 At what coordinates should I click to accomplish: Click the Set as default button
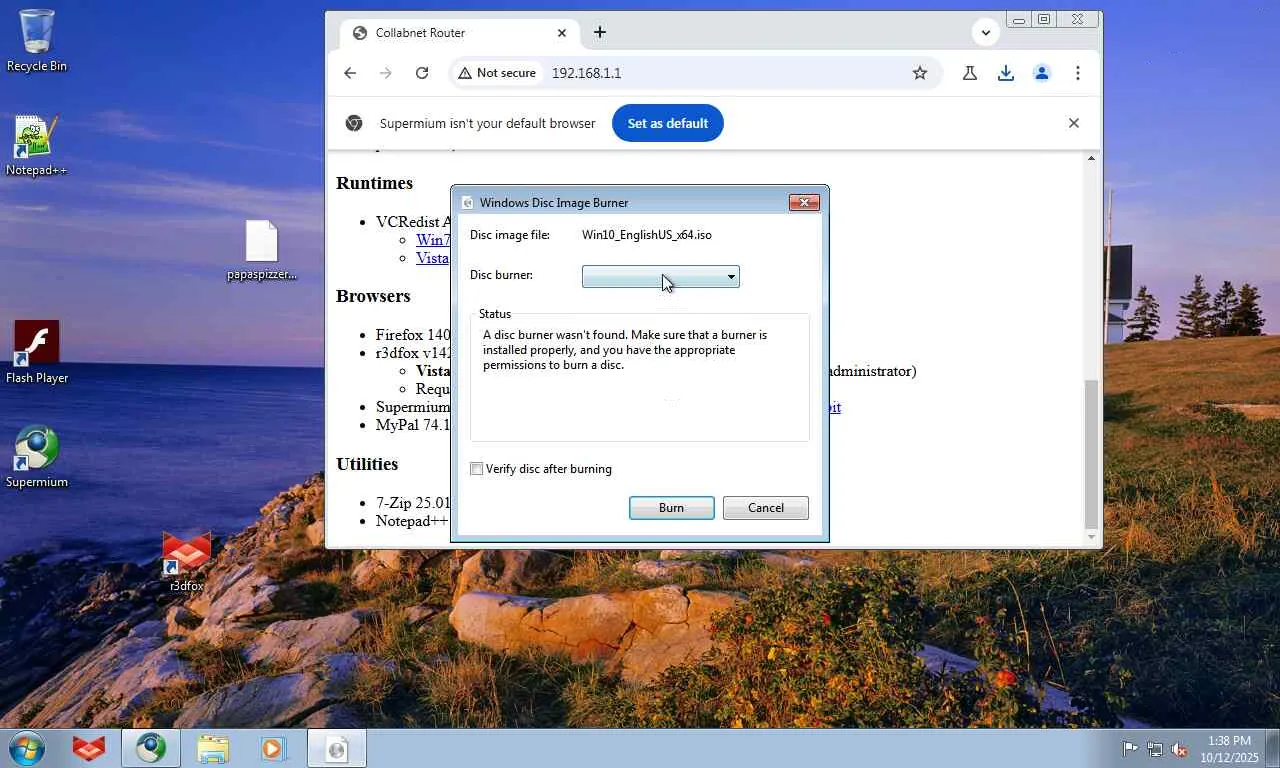668,123
